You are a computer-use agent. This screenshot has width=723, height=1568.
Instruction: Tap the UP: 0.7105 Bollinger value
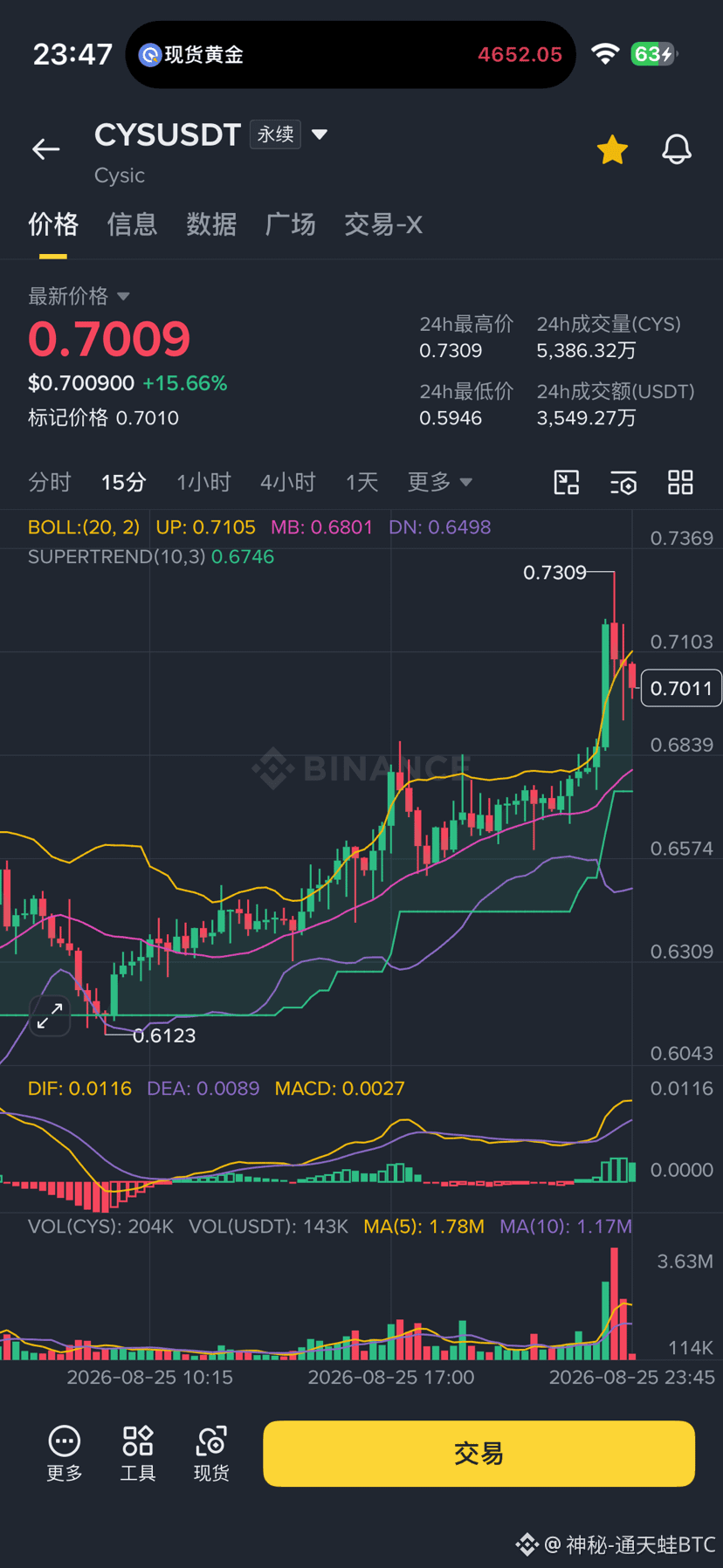click(x=205, y=527)
